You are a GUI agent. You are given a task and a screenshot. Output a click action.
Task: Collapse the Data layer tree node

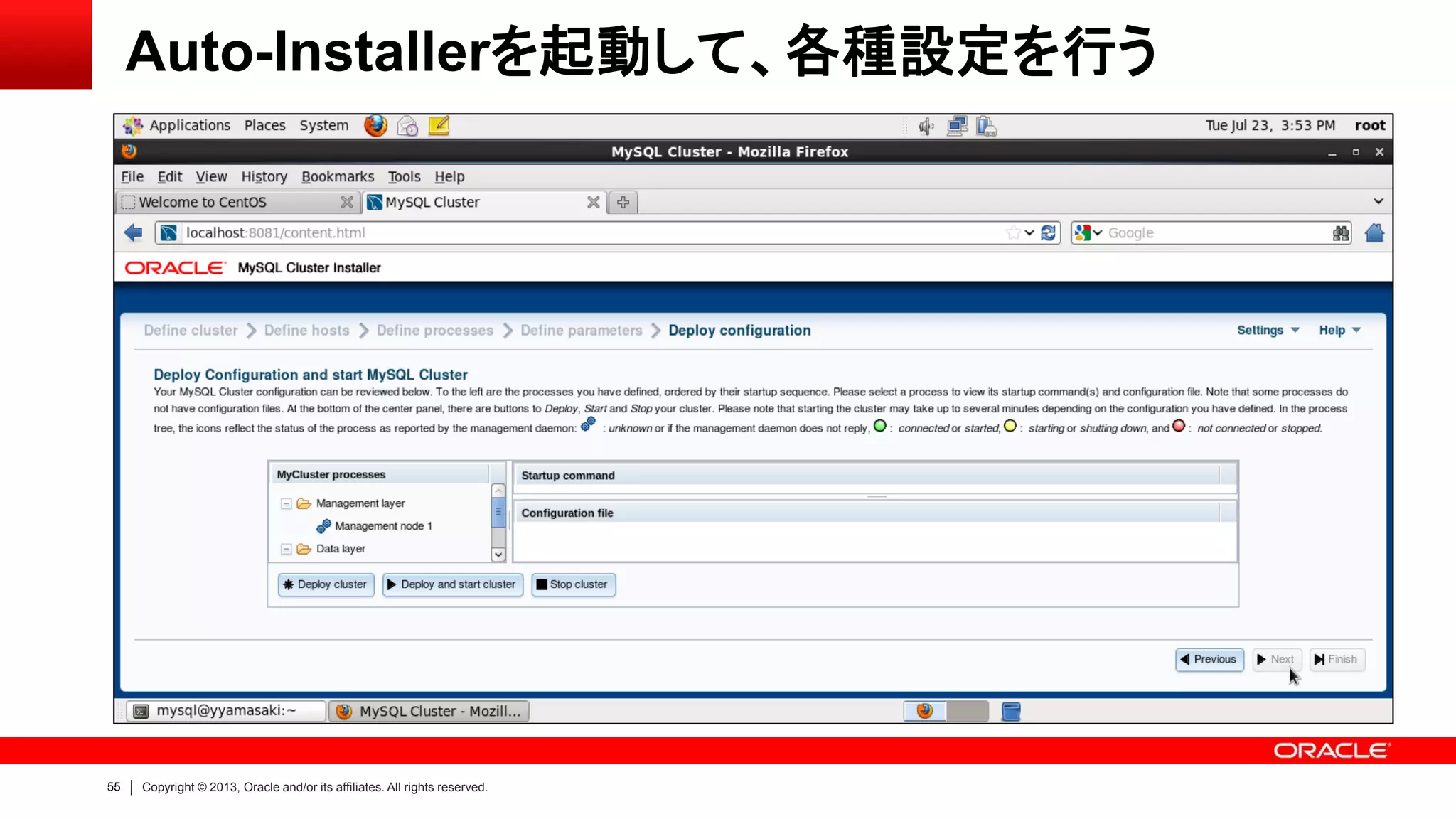pyautogui.click(x=286, y=549)
